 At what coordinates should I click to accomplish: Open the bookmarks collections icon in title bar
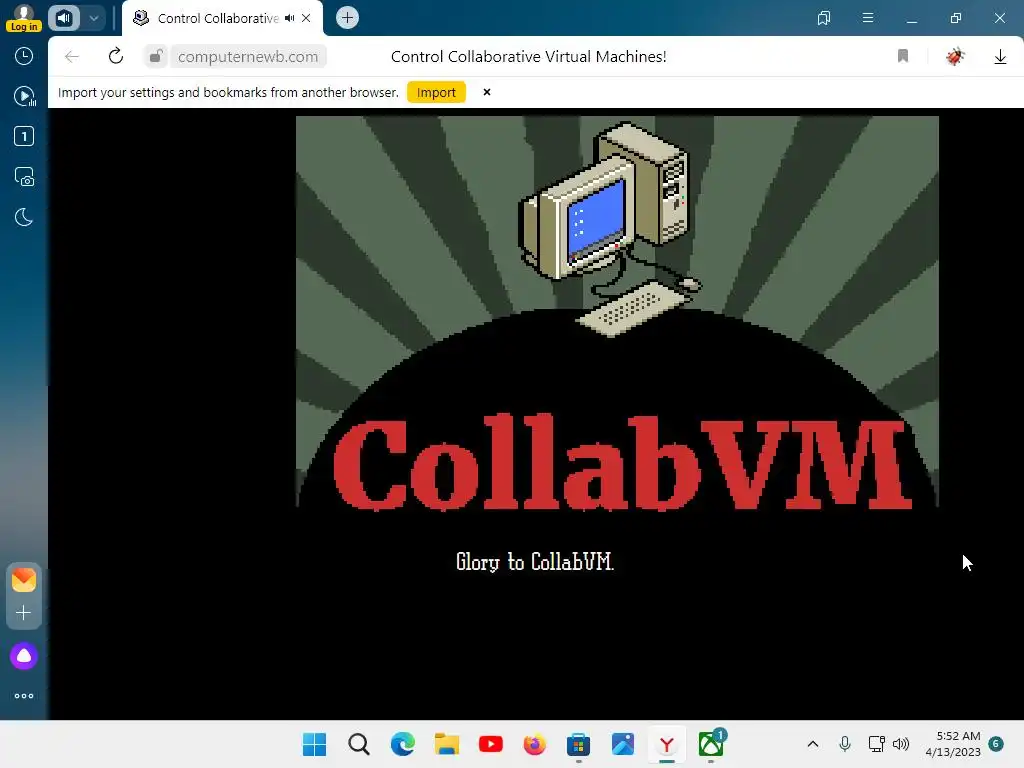pos(824,18)
